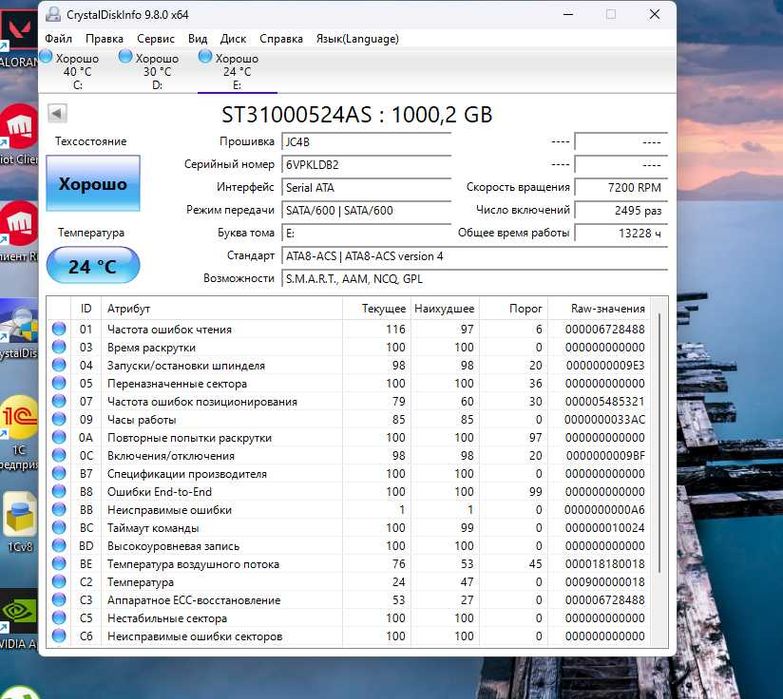Click the total hours value 13228 ч
Screen dimensions: 783x699
pos(621,233)
